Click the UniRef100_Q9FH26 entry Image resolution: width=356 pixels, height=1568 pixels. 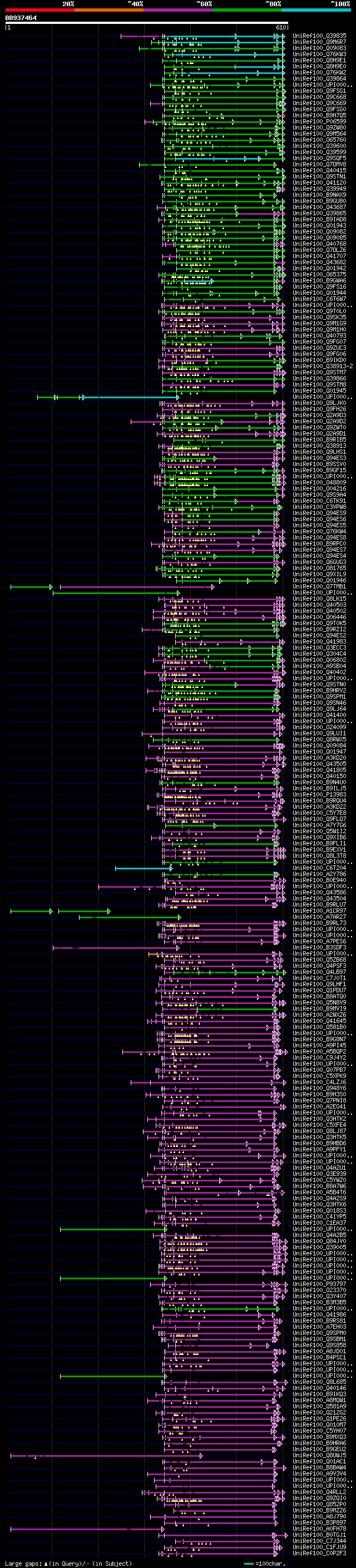pos(319,409)
